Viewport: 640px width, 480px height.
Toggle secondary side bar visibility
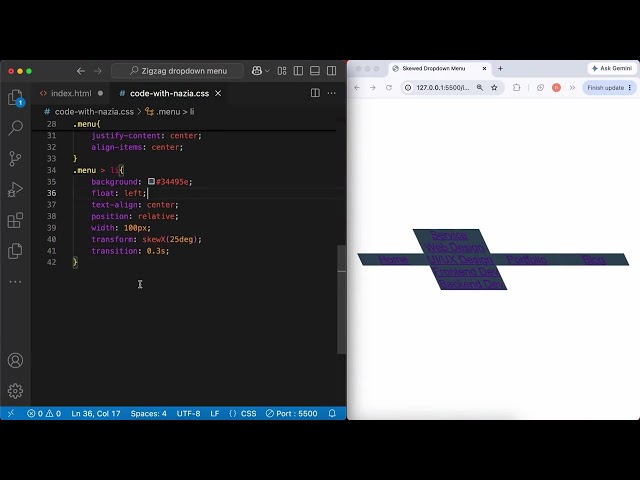coord(331,71)
